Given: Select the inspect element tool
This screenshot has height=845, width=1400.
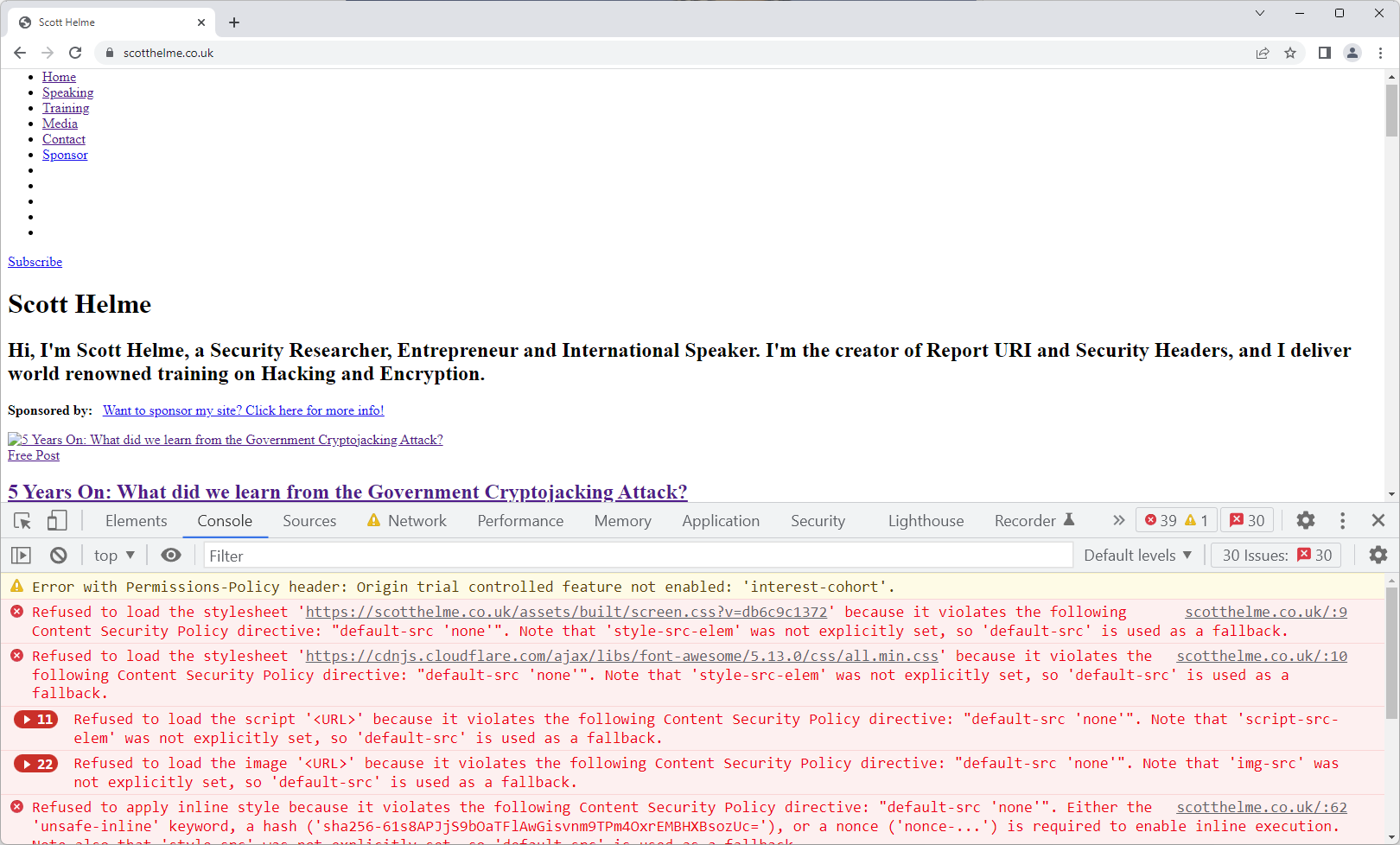Looking at the screenshot, I should click(22, 521).
